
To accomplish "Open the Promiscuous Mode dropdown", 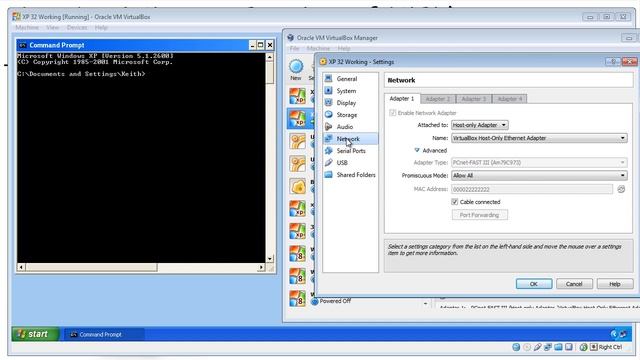I will coord(539,176).
